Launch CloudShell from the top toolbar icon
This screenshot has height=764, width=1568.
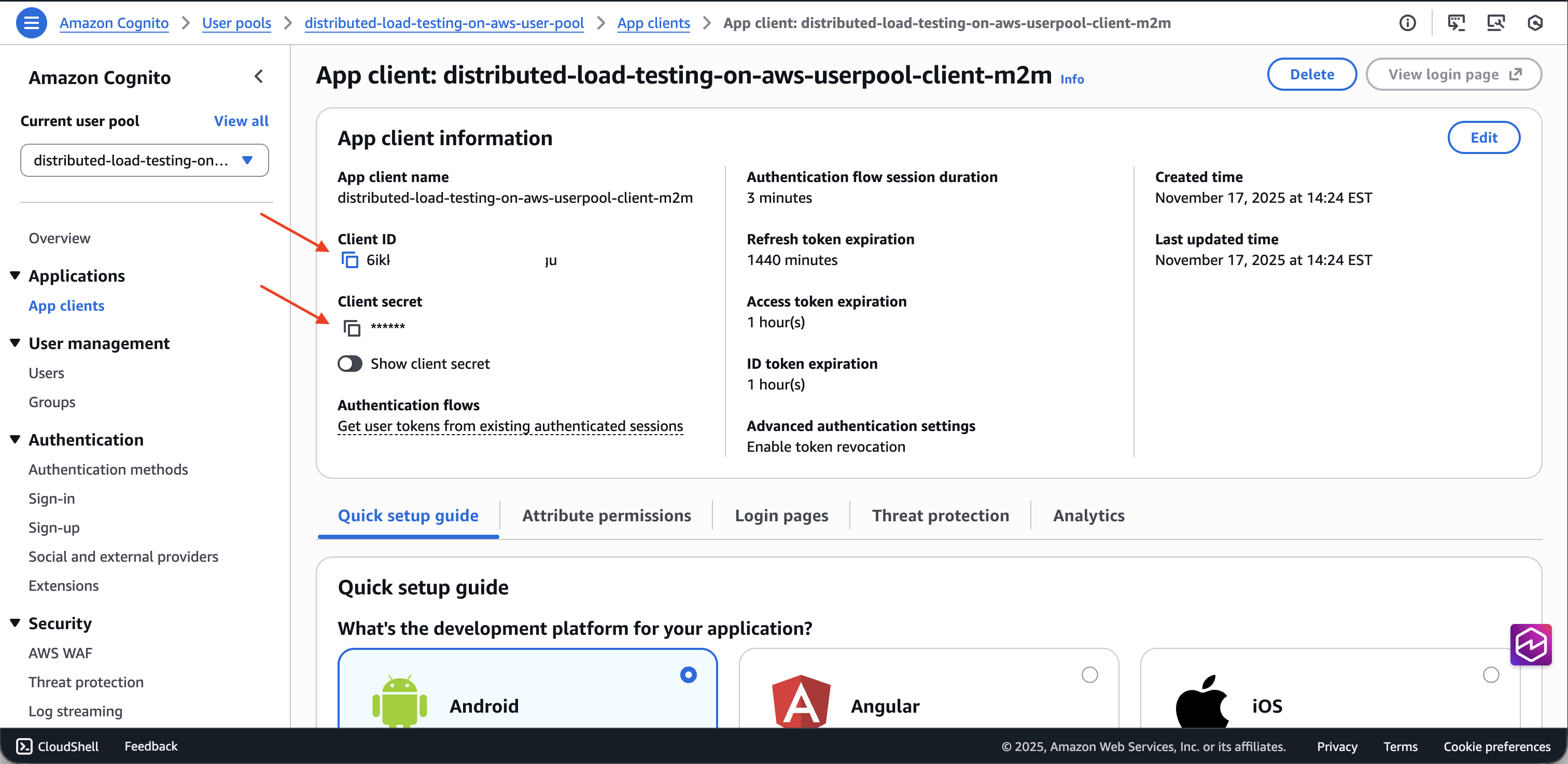[1457, 22]
